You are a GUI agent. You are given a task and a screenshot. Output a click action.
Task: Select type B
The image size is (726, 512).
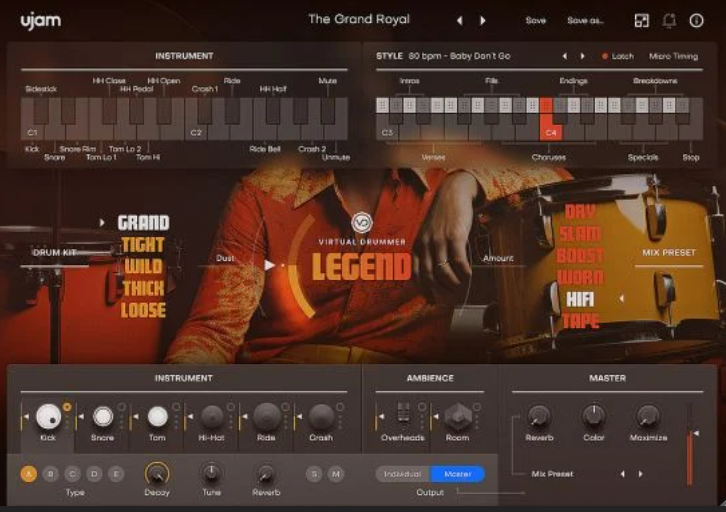pos(50,474)
